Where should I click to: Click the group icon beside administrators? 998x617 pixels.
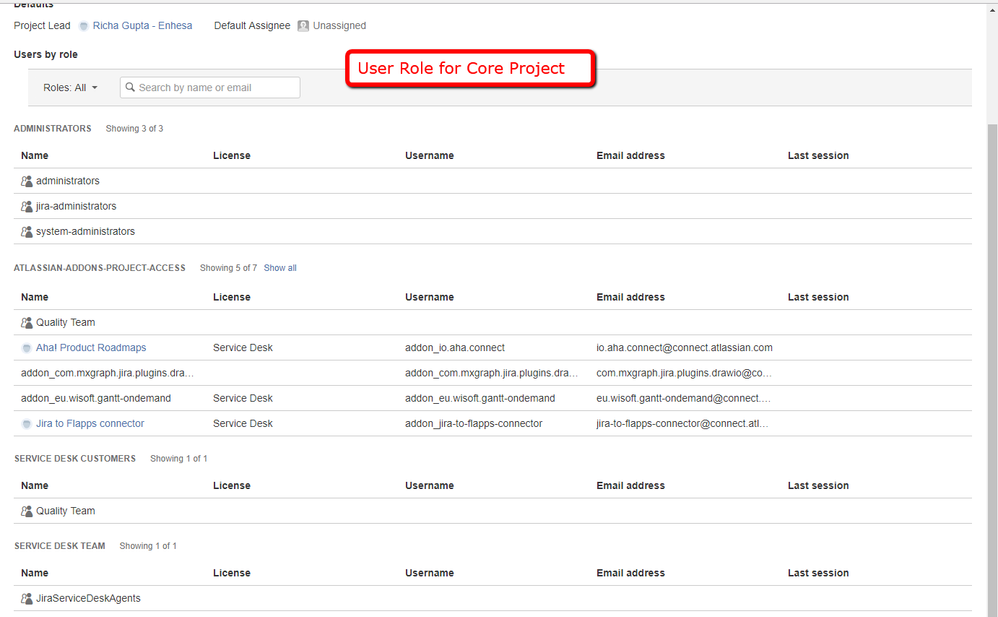[26, 181]
